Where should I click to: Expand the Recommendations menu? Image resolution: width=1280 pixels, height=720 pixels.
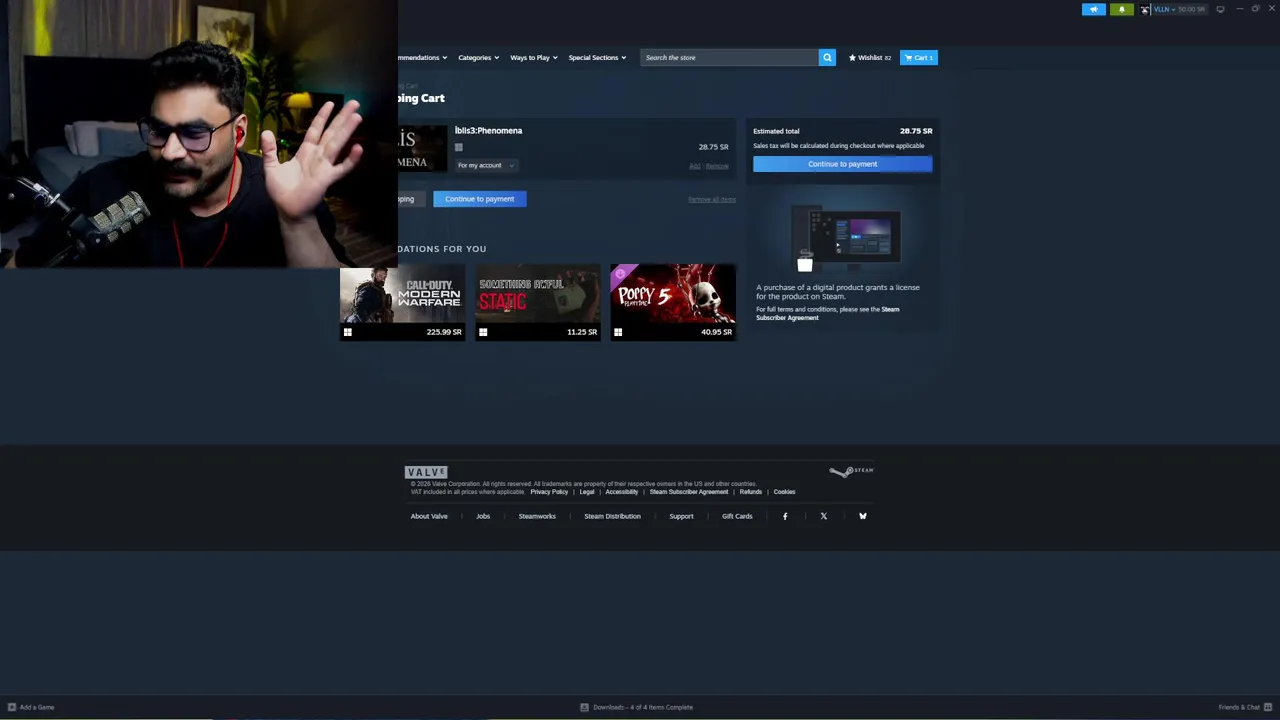422,57
